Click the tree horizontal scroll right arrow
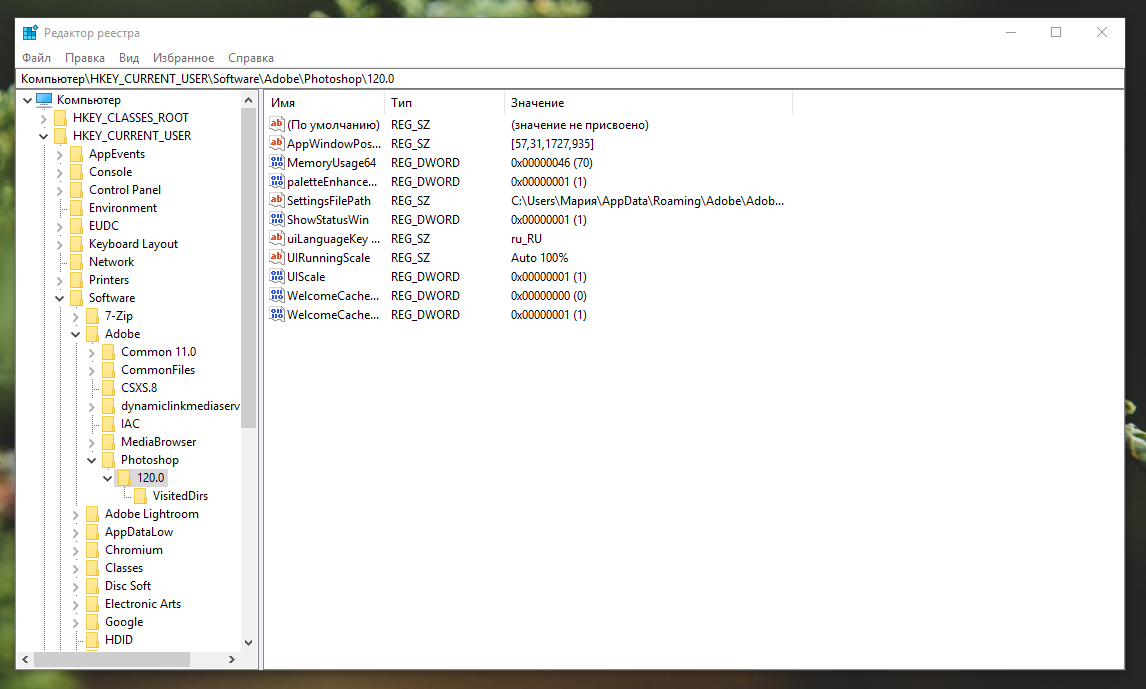1146x689 pixels. 232,659
